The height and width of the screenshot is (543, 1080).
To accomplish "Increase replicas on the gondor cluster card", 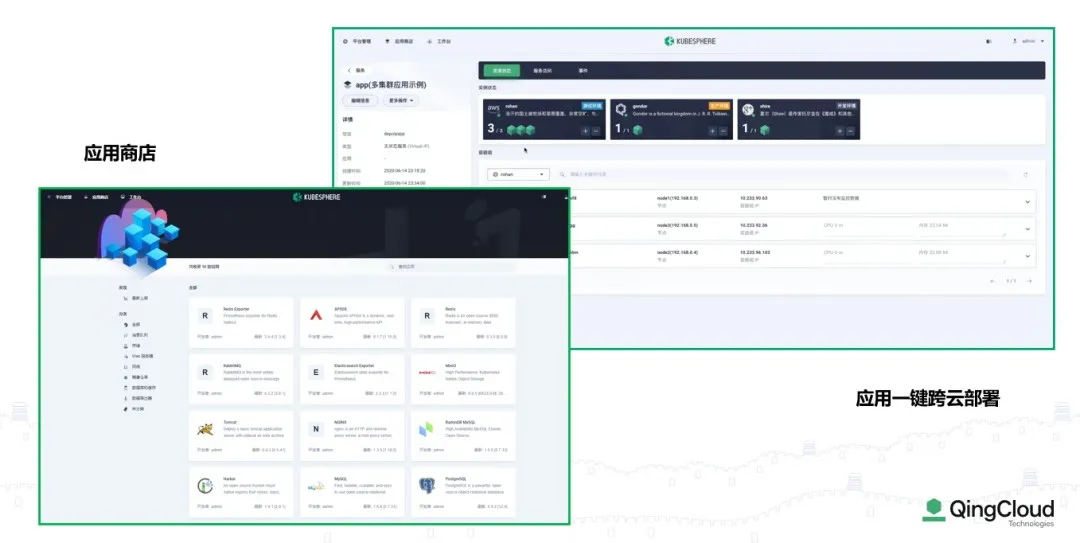I will click(x=712, y=131).
